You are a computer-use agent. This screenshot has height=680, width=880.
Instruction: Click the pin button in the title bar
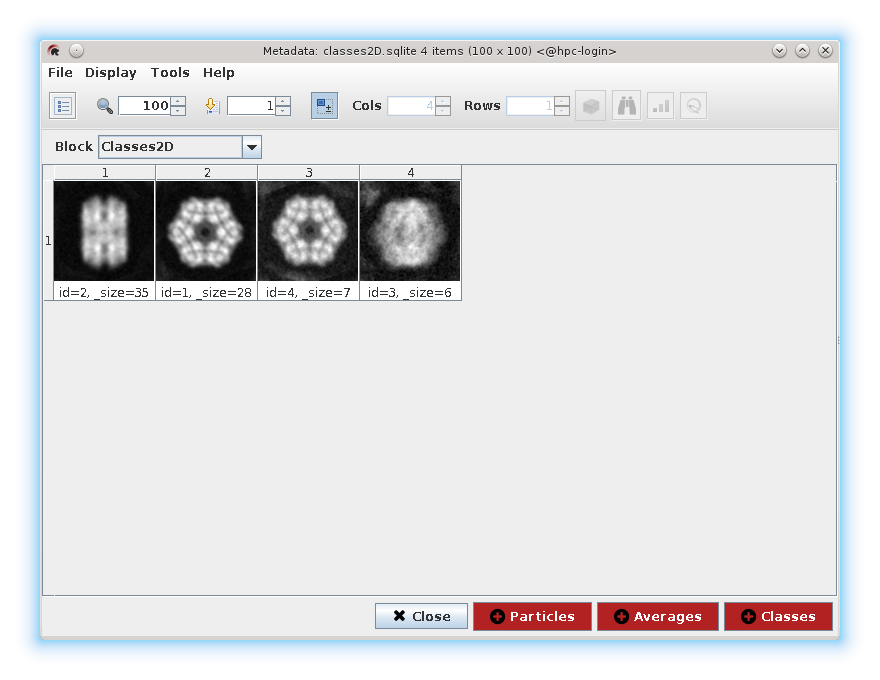(x=76, y=50)
